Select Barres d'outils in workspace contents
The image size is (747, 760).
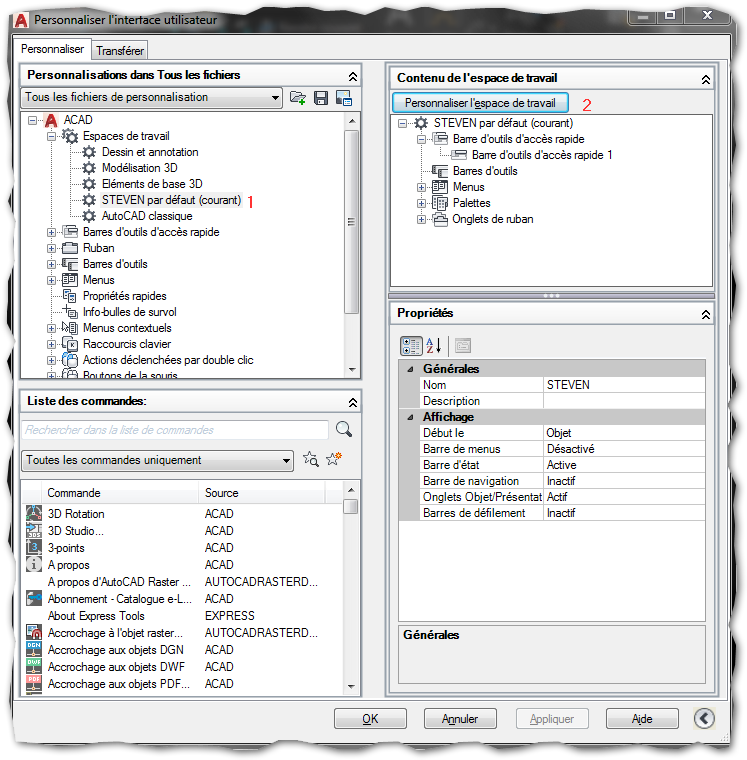[x=485, y=171]
